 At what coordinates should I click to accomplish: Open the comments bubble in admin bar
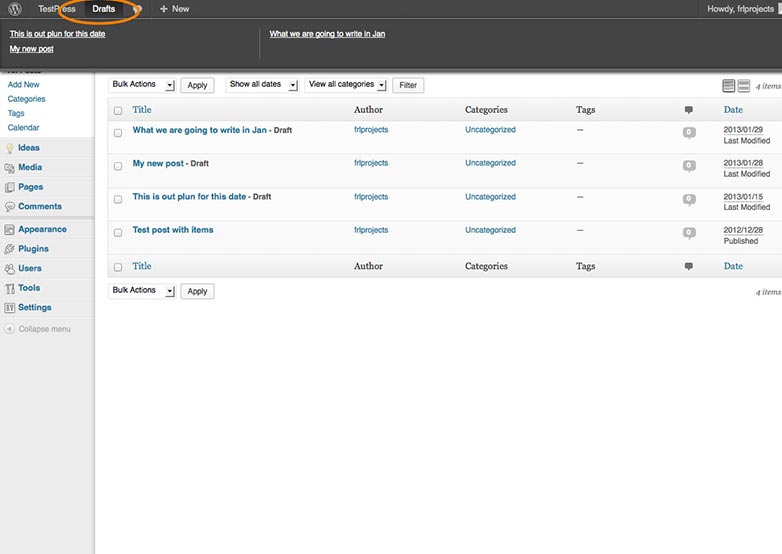138,9
